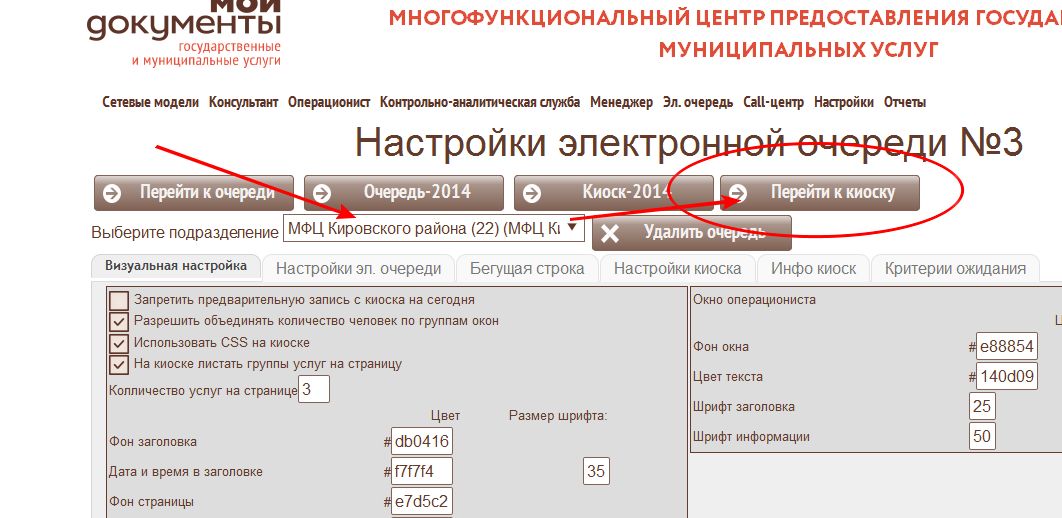Open the Выберите подразделение dropdown
Screen dimensions: 1062x518
pos(434,228)
